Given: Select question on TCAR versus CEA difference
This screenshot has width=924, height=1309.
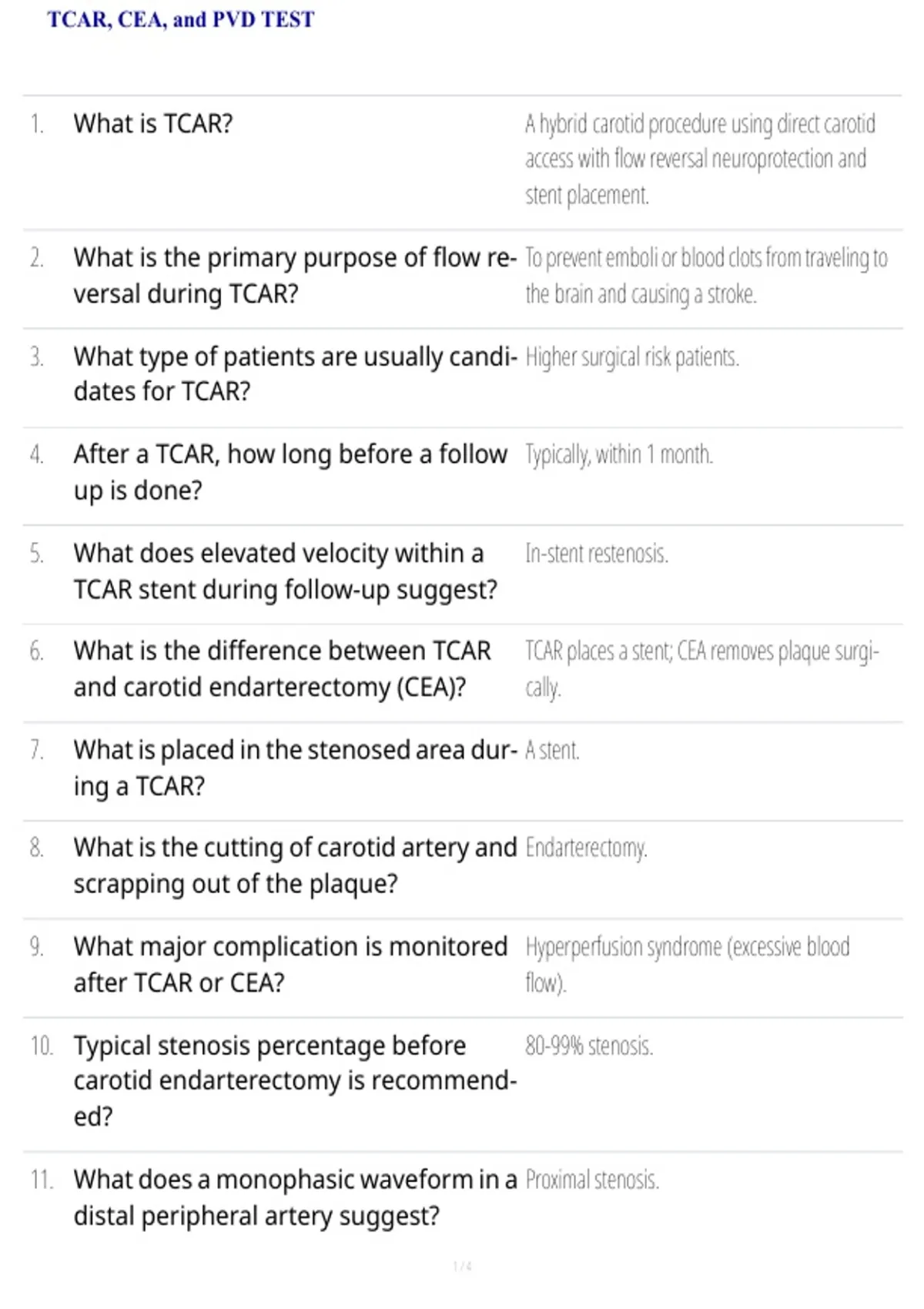Looking at the screenshot, I should [x=282, y=668].
